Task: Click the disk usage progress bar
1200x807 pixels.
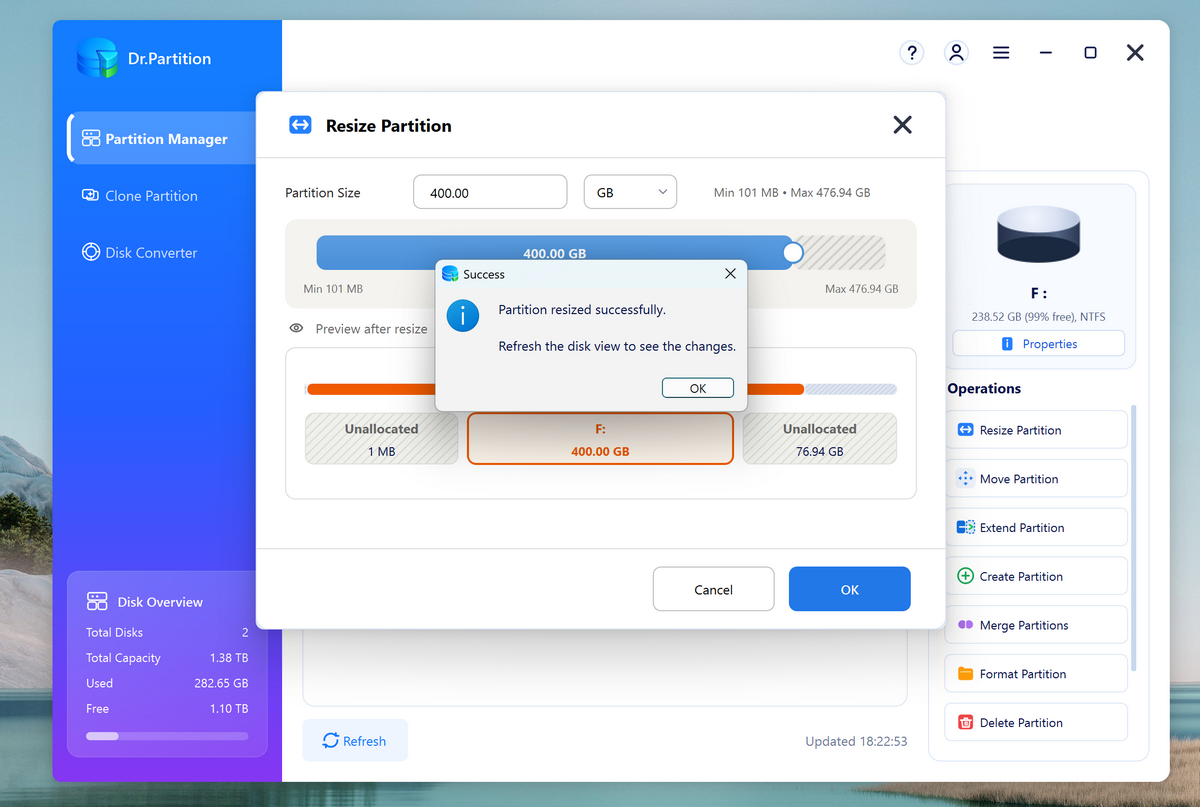Action: pyautogui.click(x=167, y=735)
